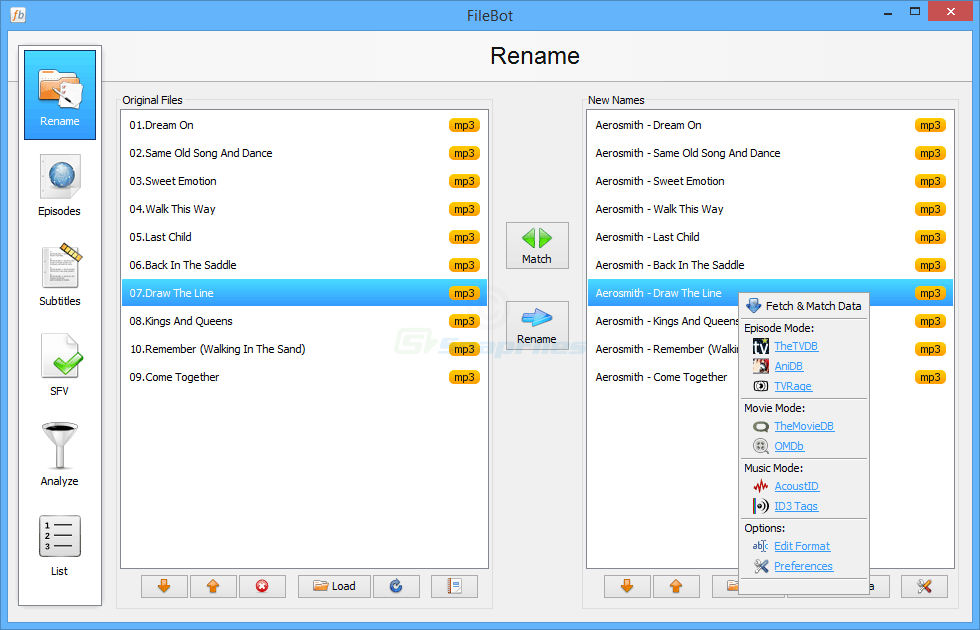Image resolution: width=980 pixels, height=630 pixels.
Task: Open the List panel
Action: (x=60, y=545)
